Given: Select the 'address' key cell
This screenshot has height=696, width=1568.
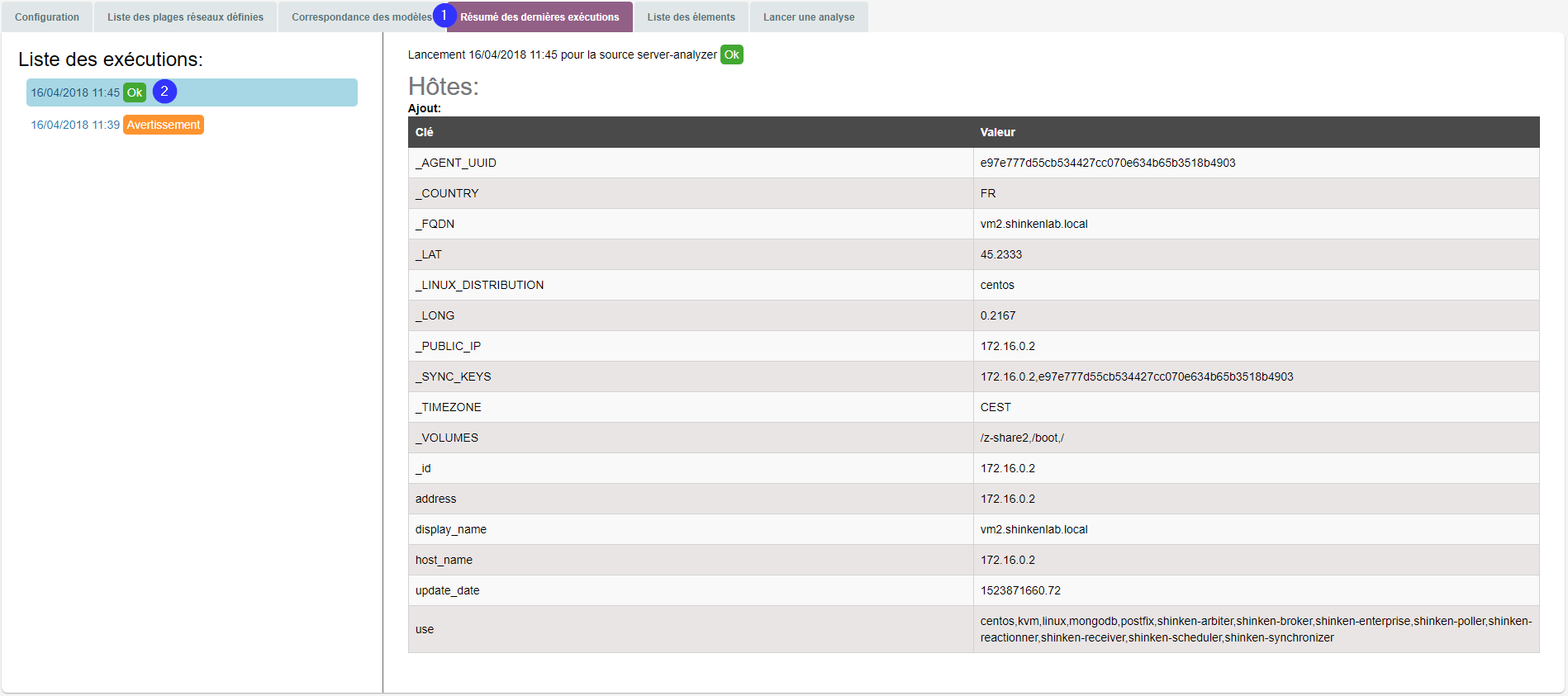Looking at the screenshot, I should point(691,499).
